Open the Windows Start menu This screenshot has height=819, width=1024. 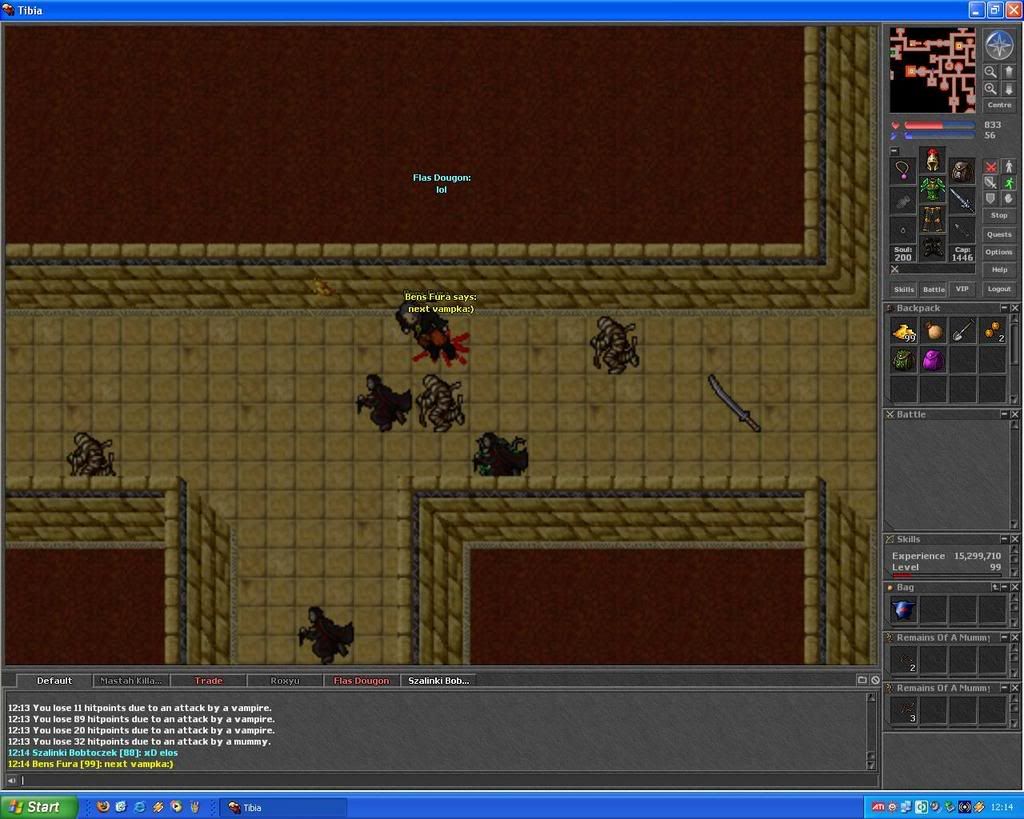tap(39, 807)
